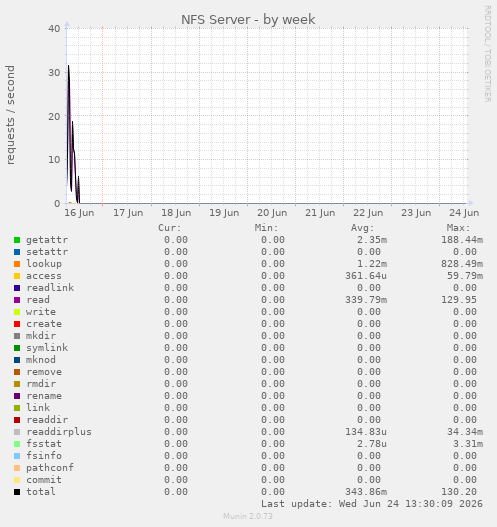This screenshot has width=497, height=527.
Task: Select the 'commit' legend label
Action: (x=44, y=480)
